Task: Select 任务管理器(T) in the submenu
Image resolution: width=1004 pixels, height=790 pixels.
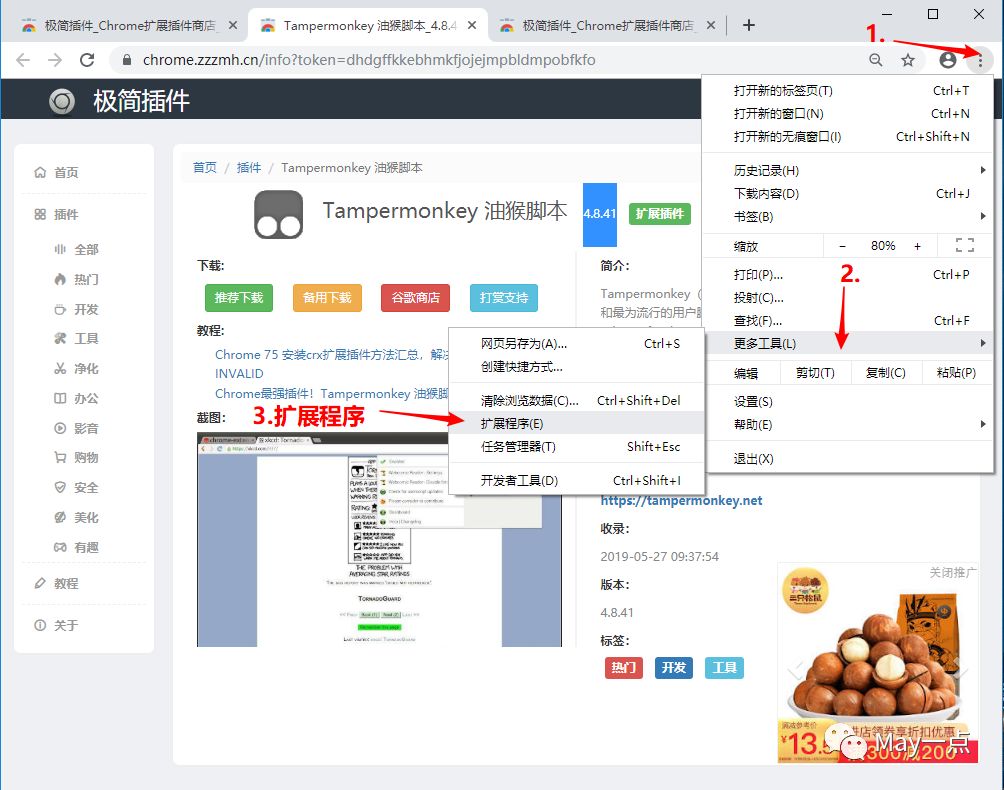Action: coord(576,446)
